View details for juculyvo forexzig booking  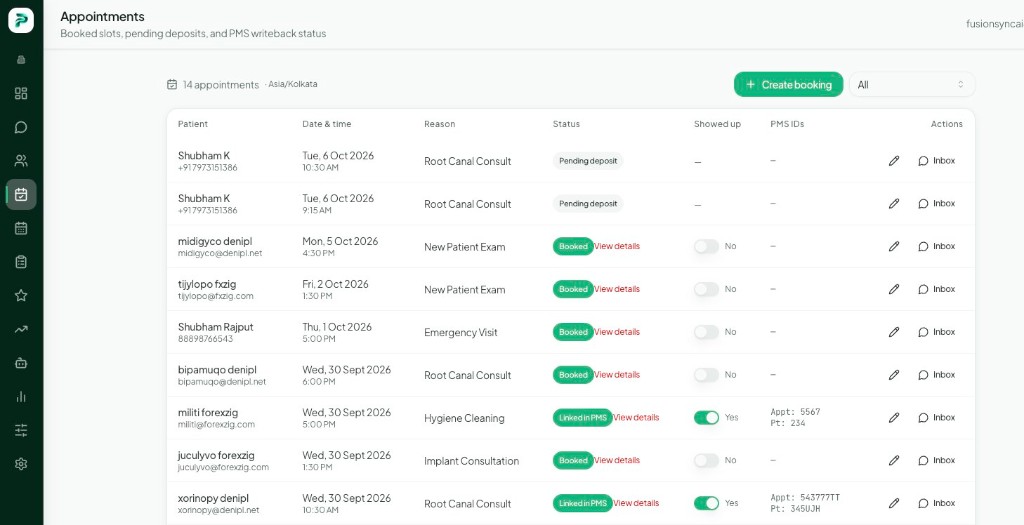click(617, 460)
